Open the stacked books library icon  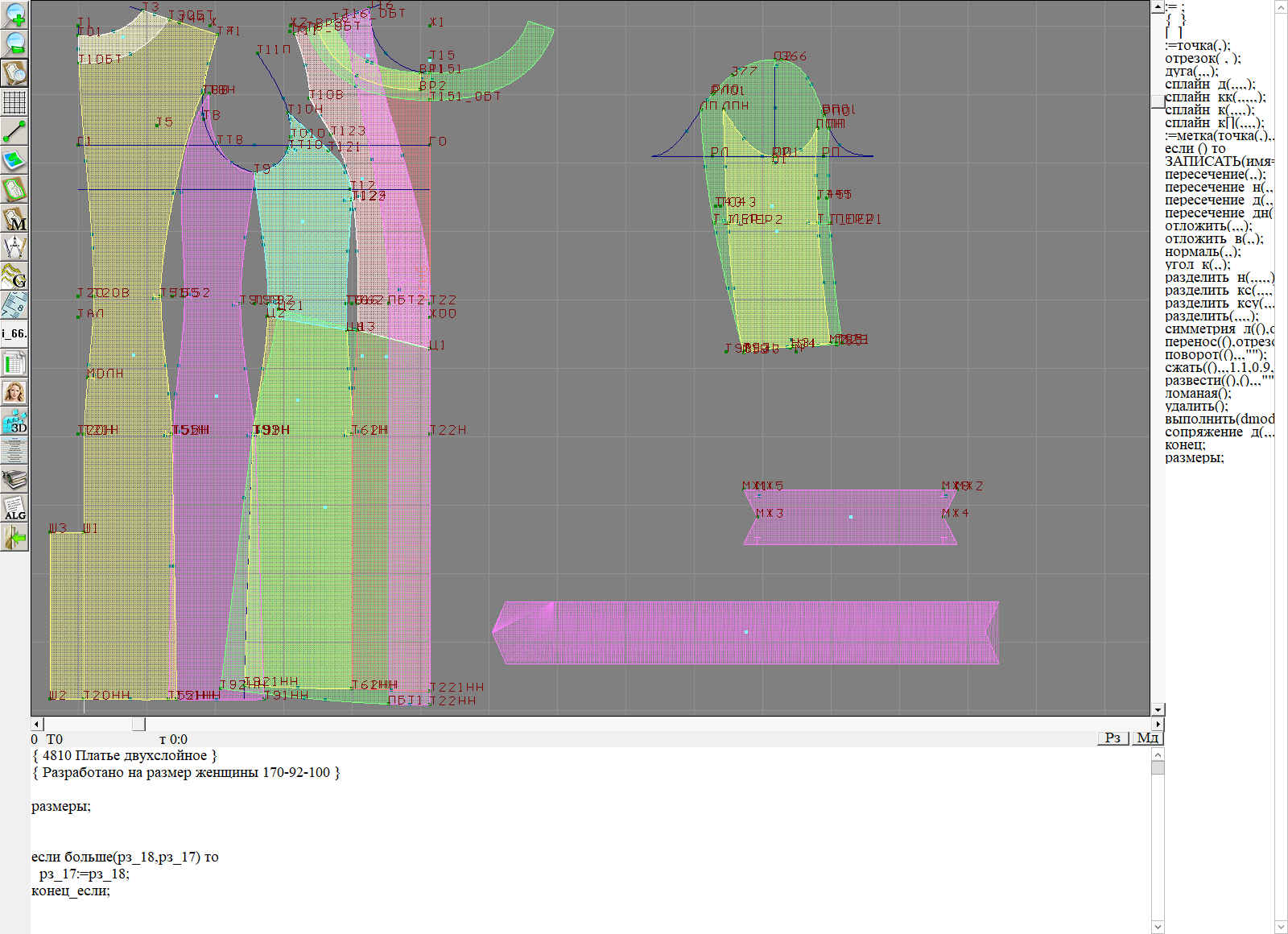[14, 480]
